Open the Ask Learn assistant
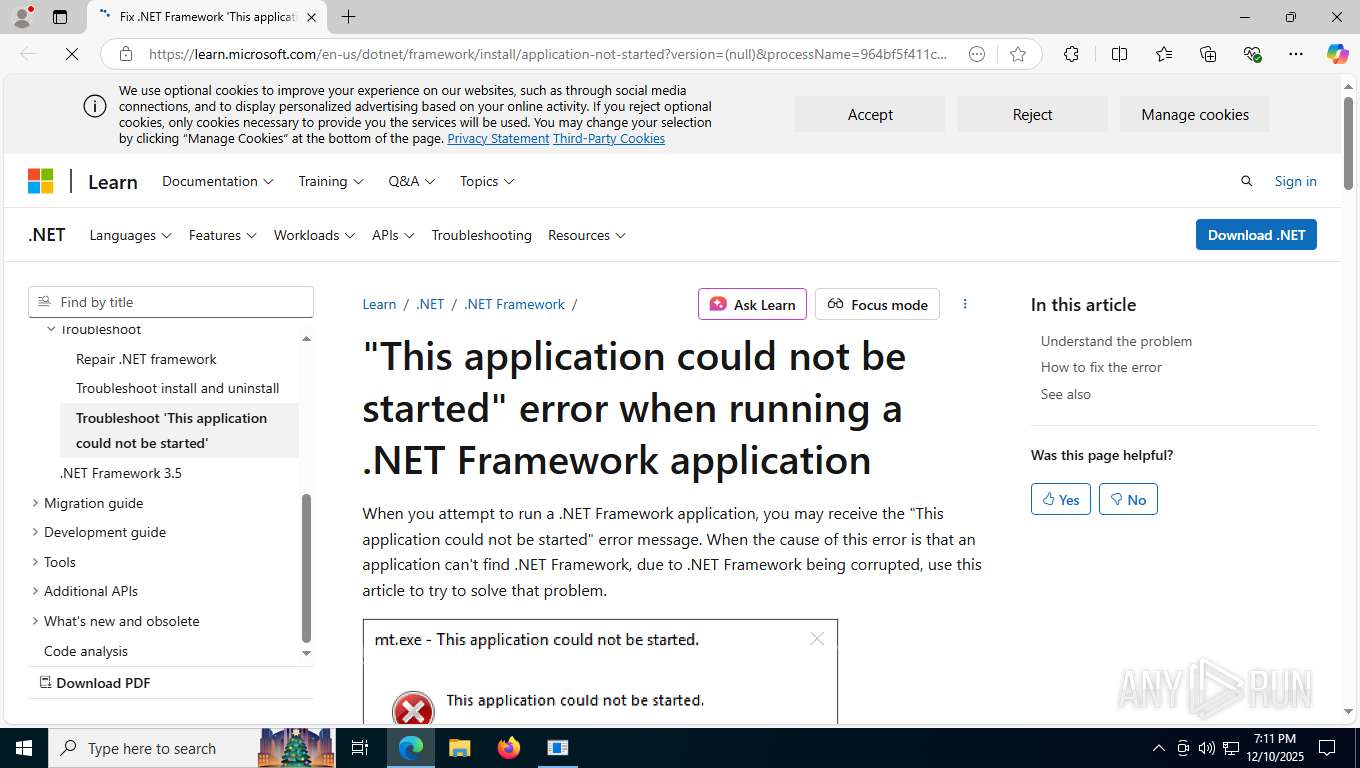1360x768 pixels. 752,304
